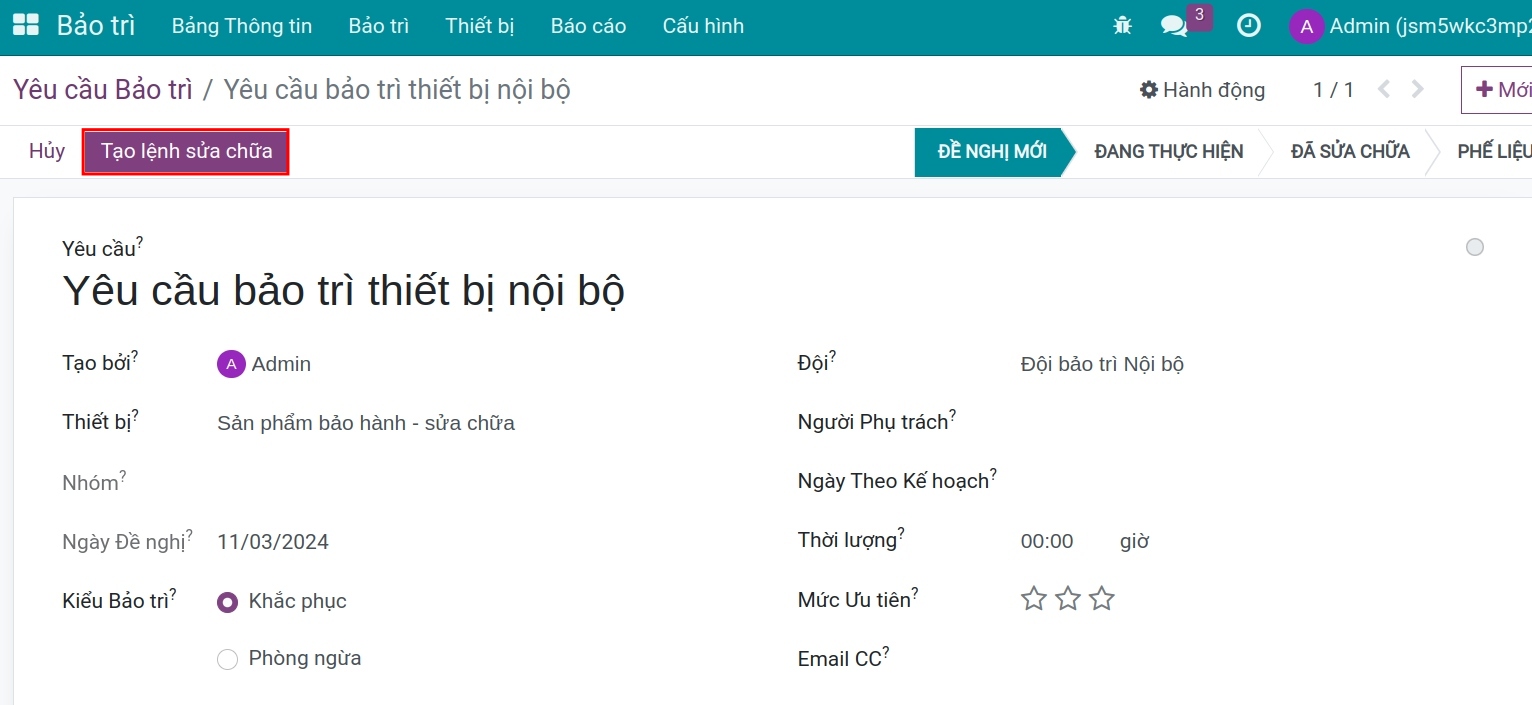Click the kanban state grey circle
The width and height of the screenshot is (1532, 705).
[x=1475, y=247]
